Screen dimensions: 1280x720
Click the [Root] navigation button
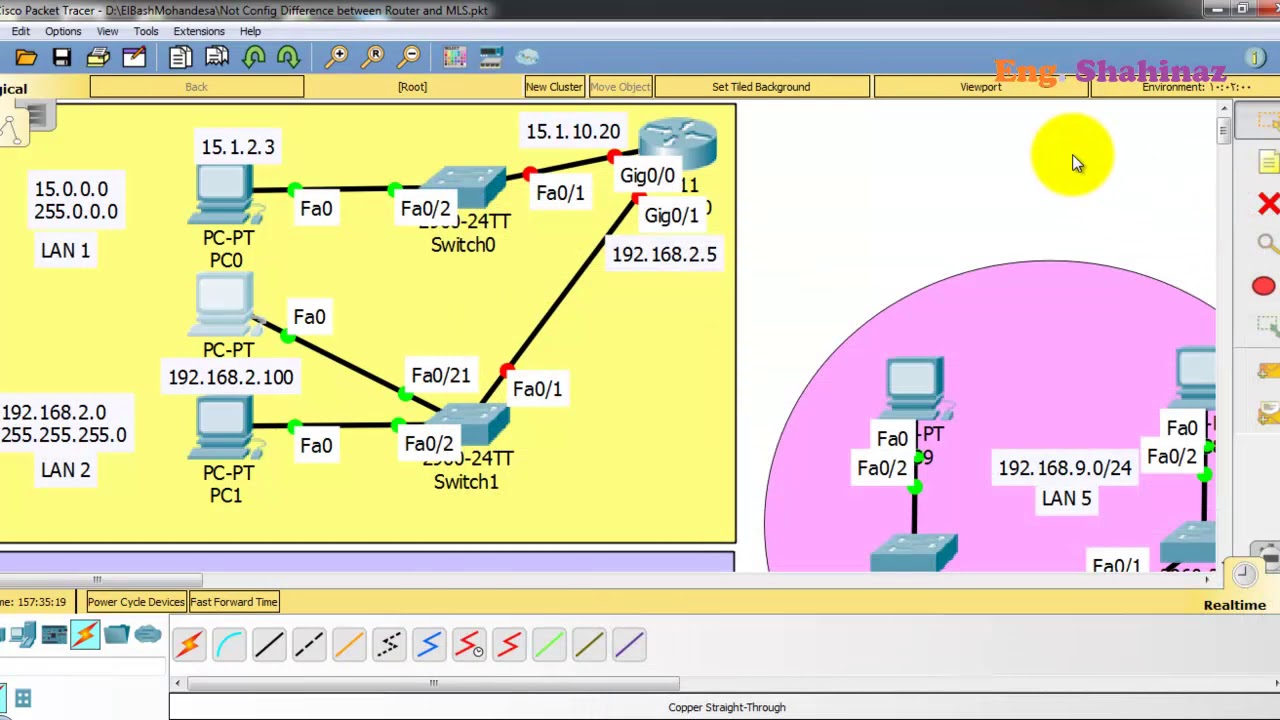point(412,87)
